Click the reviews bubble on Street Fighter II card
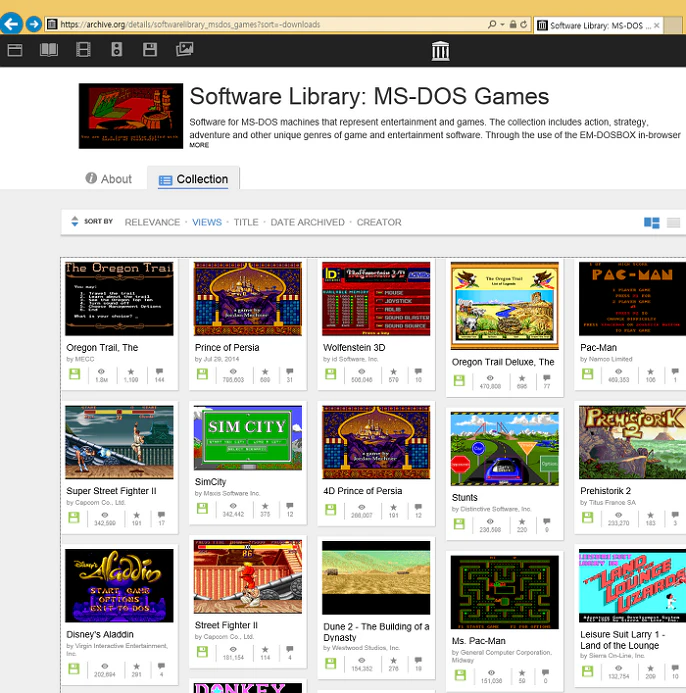The height and width of the screenshot is (693, 686). (x=290, y=649)
